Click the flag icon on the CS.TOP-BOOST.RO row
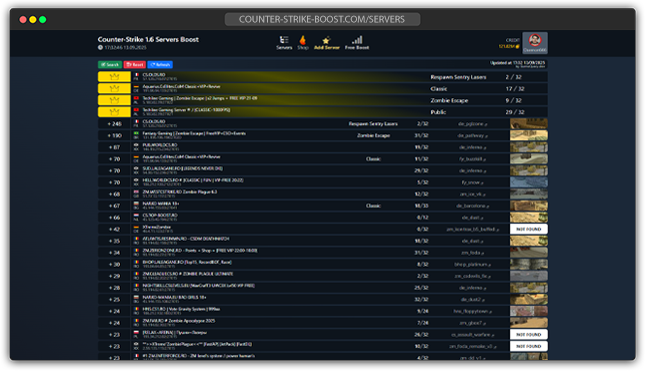645x371 pixels. 136,216
